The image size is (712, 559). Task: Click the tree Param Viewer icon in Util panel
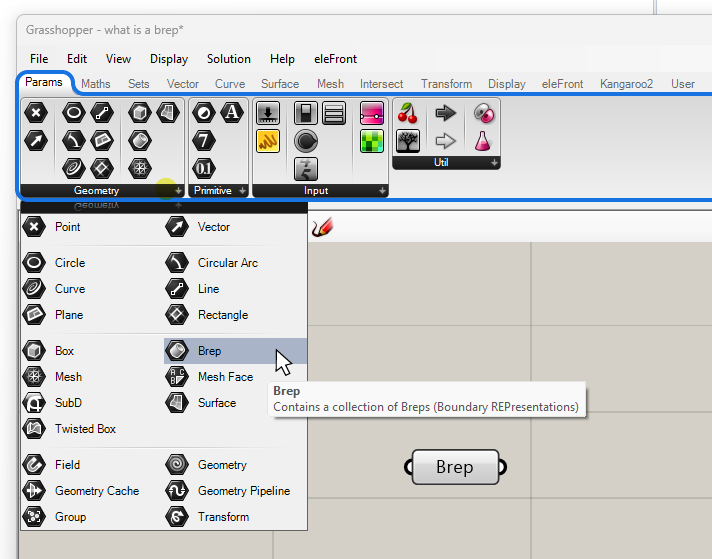coord(408,141)
